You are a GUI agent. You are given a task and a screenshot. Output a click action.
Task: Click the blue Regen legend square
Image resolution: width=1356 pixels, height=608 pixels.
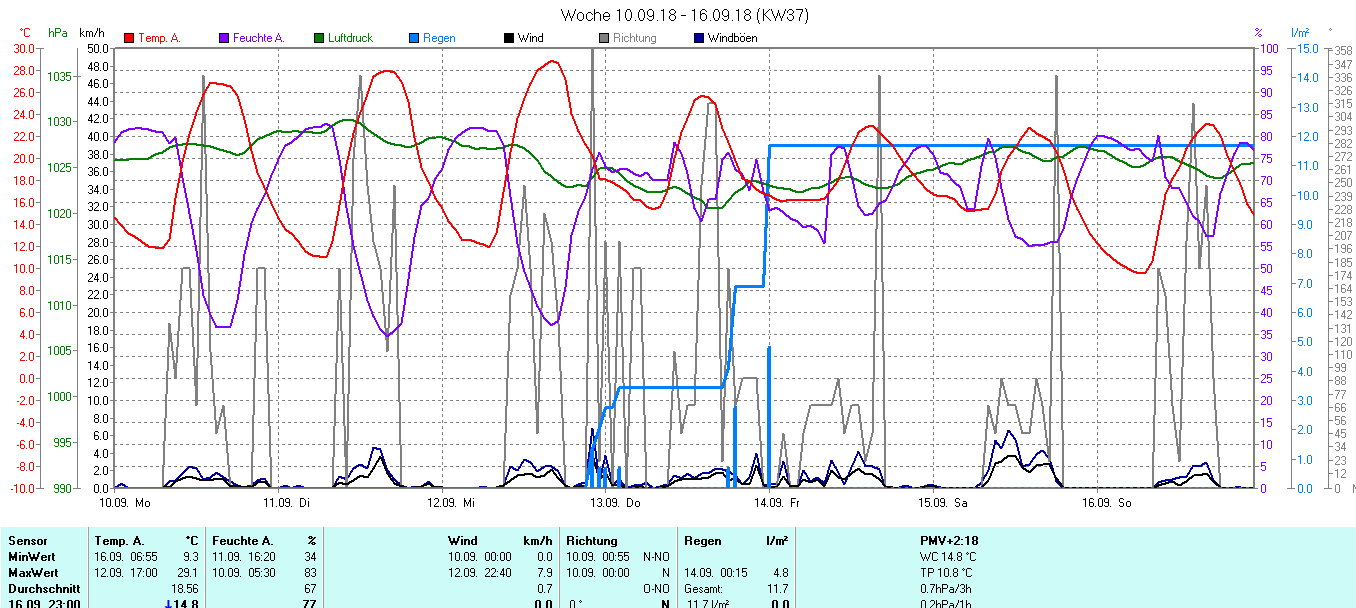[415, 38]
